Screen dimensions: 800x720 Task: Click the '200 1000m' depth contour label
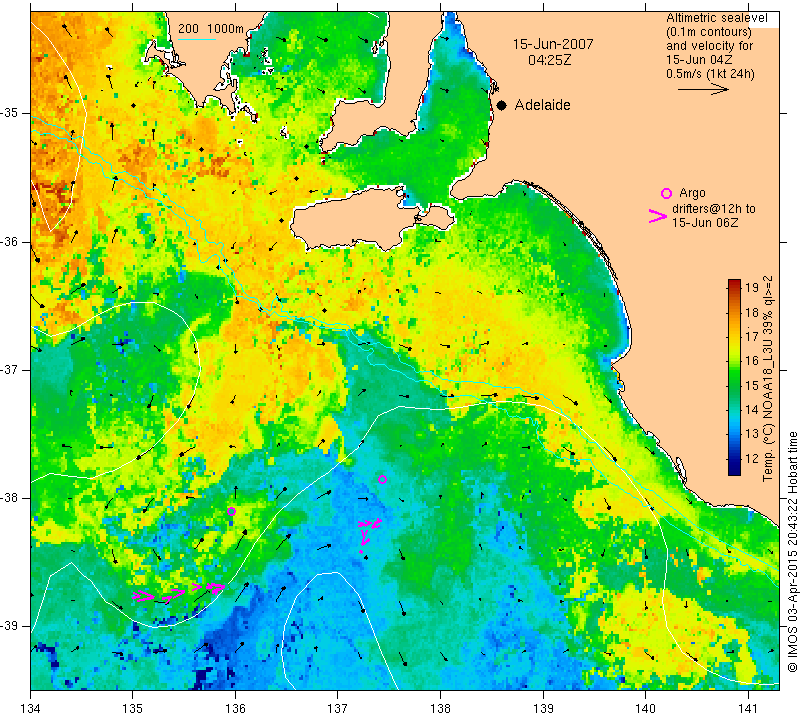pyautogui.click(x=211, y=29)
